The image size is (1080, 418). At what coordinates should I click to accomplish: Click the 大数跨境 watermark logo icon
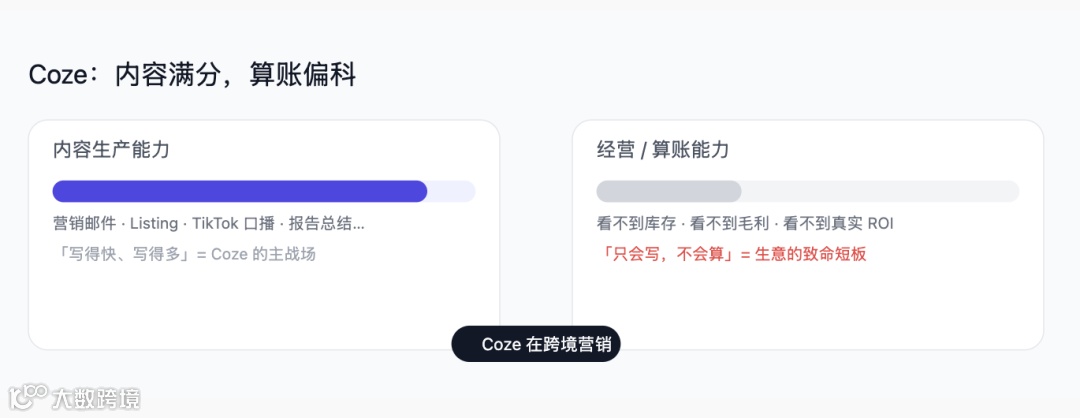[x=27, y=397]
